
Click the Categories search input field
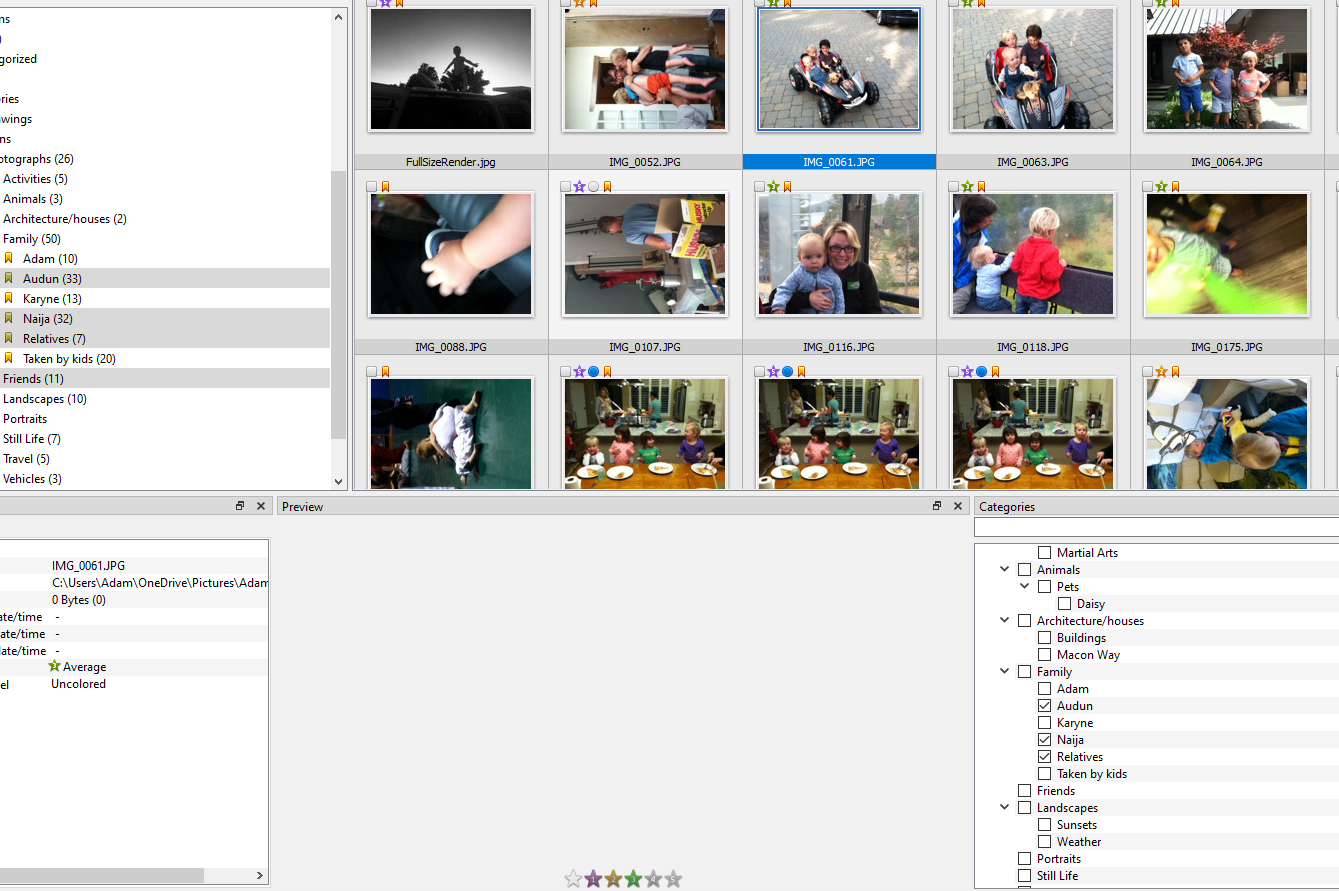(x=1155, y=527)
